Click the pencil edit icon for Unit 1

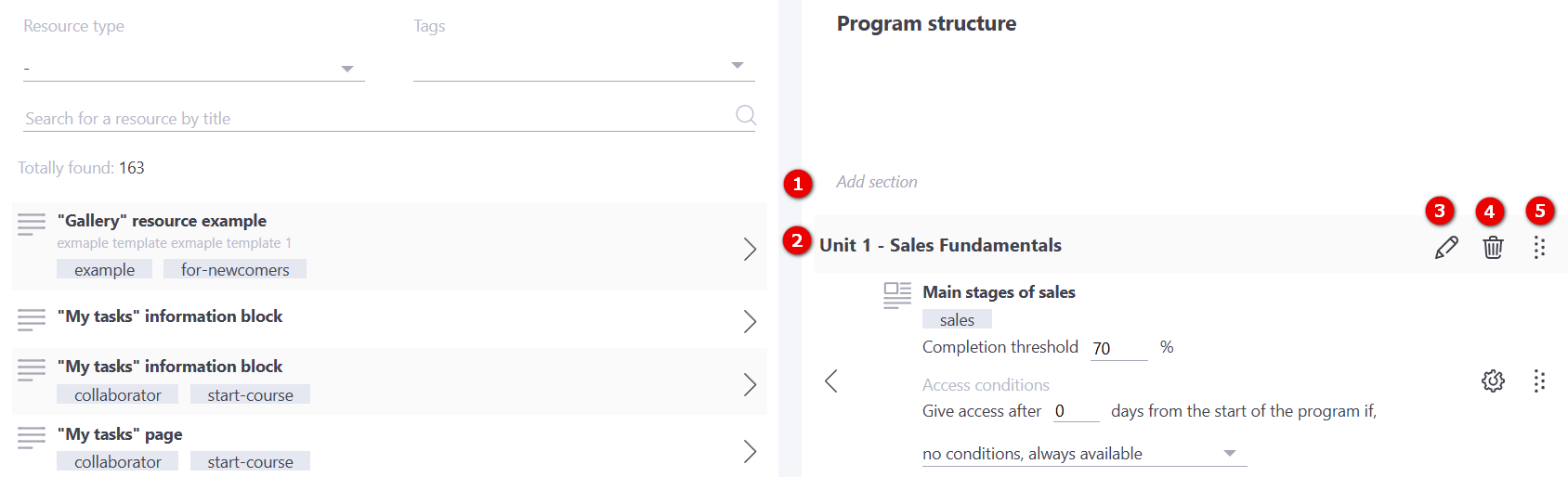point(1446,248)
